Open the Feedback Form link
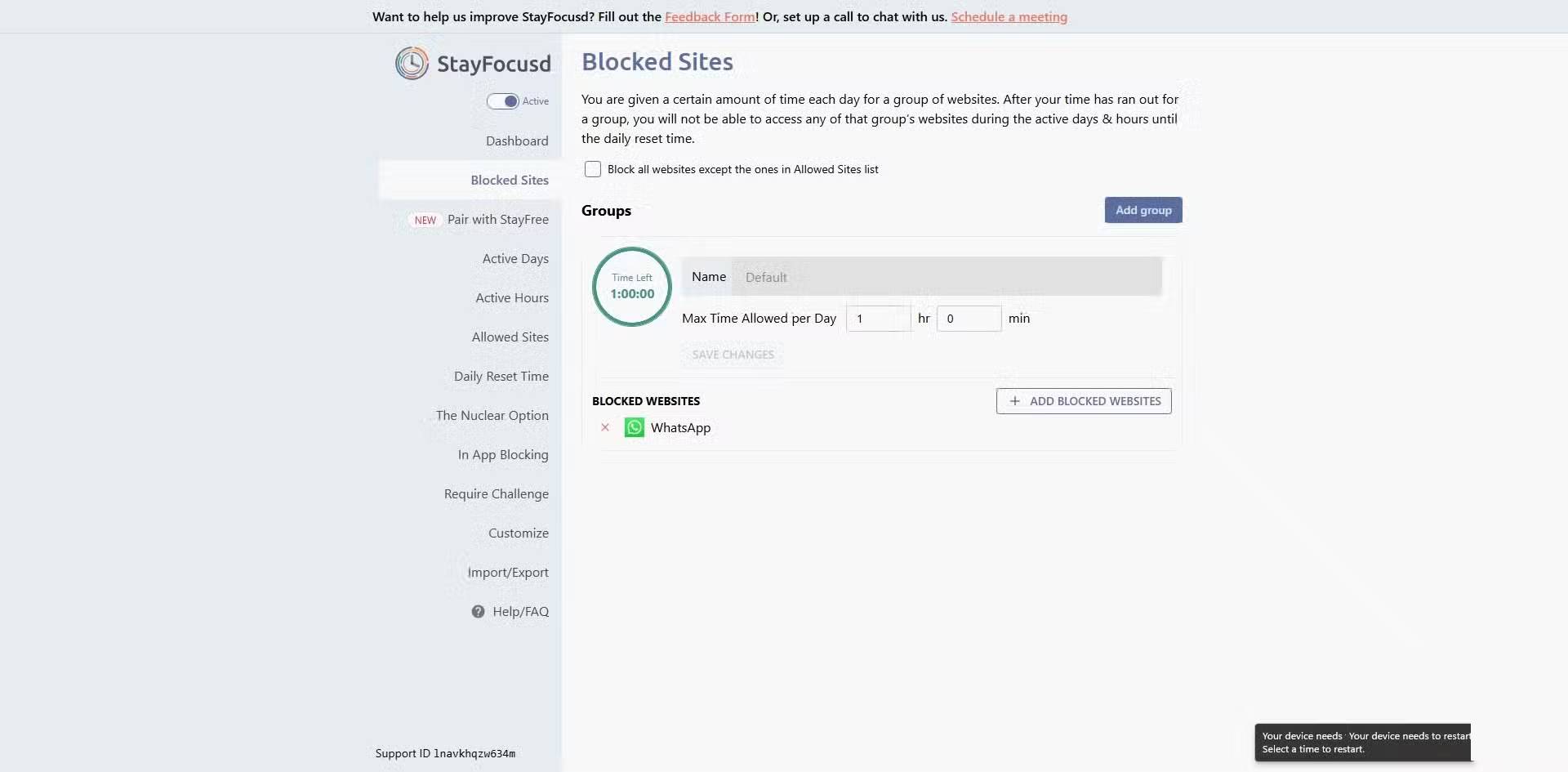This screenshot has height=772, width=1568. [x=709, y=16]
